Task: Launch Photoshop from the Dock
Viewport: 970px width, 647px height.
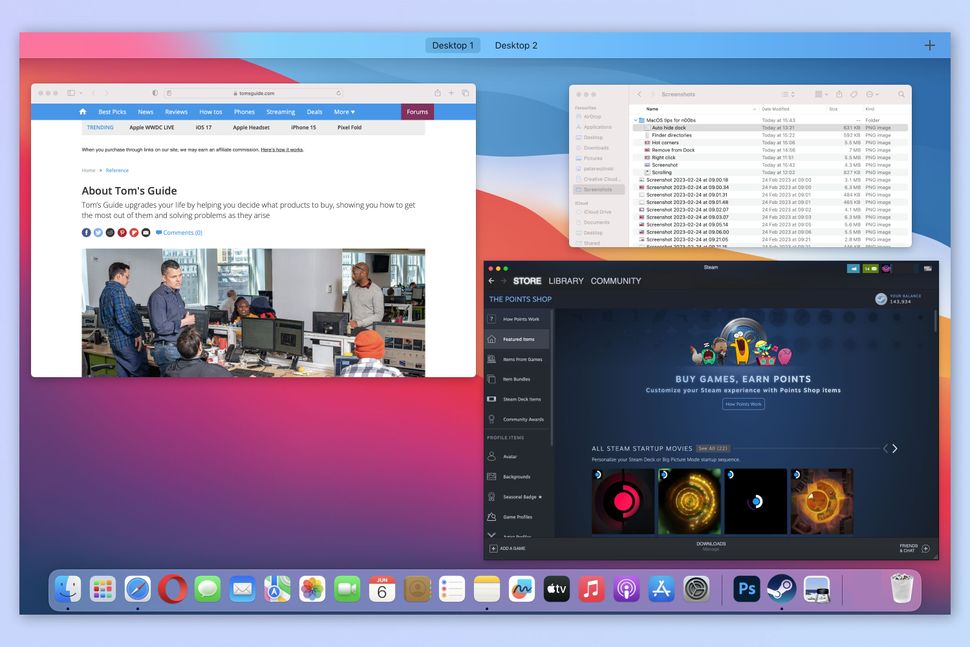Action: click(x=745, y=589)
